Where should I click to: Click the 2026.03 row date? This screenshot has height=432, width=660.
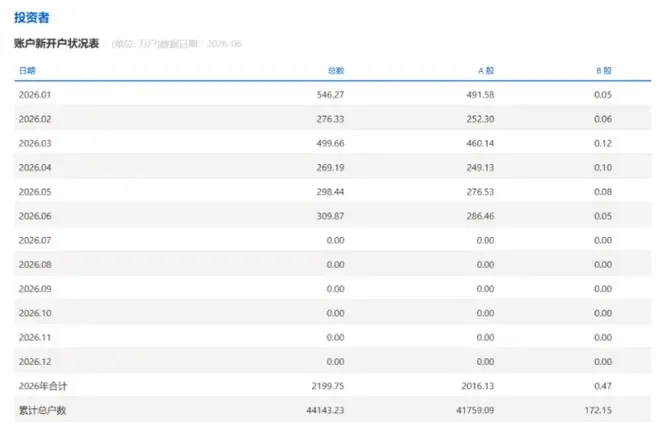[35, 143]
